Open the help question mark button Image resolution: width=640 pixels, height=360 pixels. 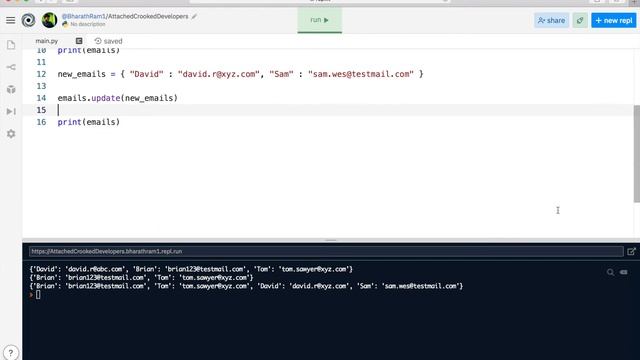pos(11,353)
